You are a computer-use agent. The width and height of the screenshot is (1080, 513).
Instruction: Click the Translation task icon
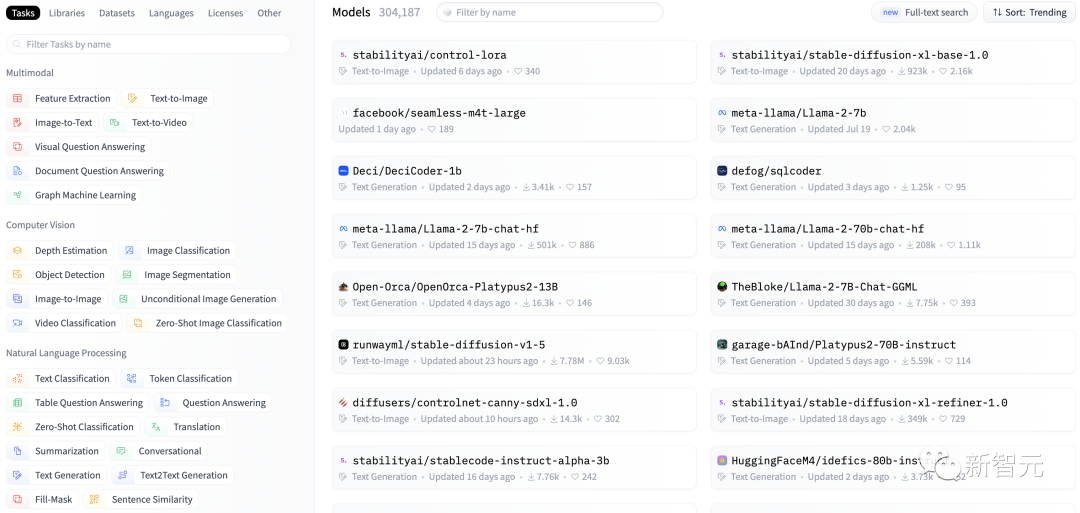(156, 427)
